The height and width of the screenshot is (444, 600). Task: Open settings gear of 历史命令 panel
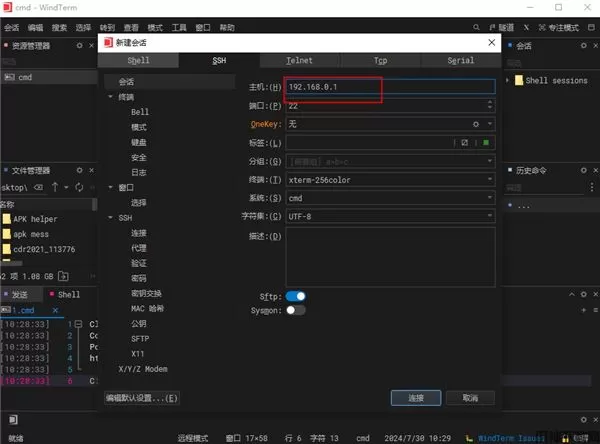pos(584,170)
